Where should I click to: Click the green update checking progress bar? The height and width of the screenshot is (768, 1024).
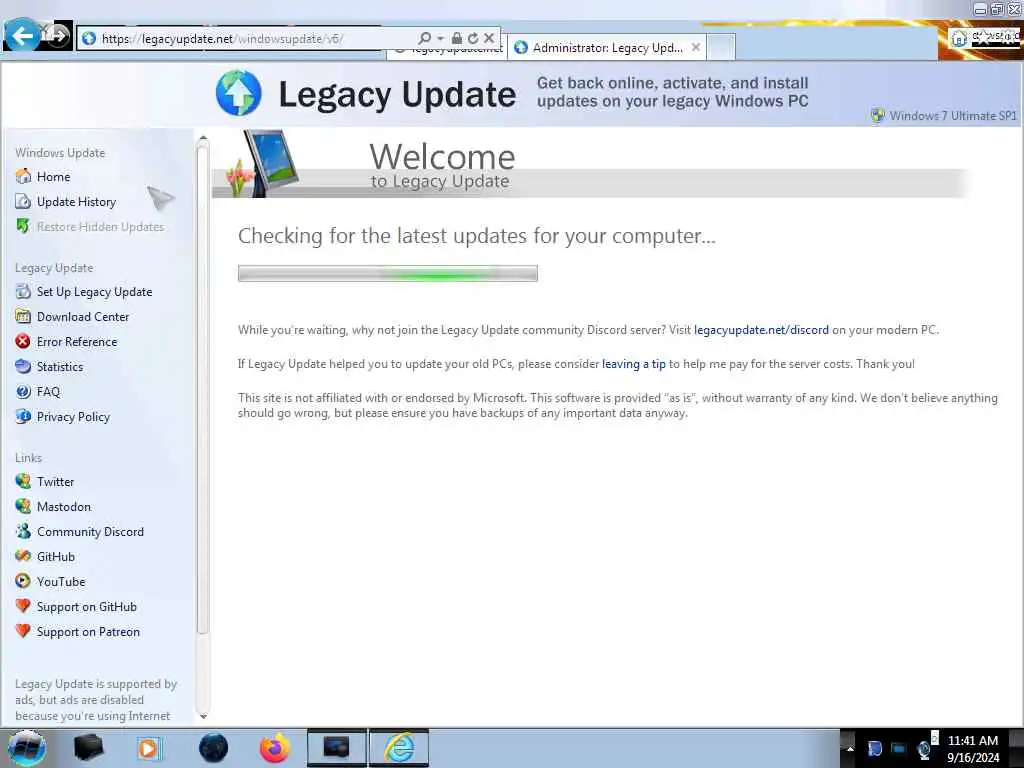(x=388, y=273)
